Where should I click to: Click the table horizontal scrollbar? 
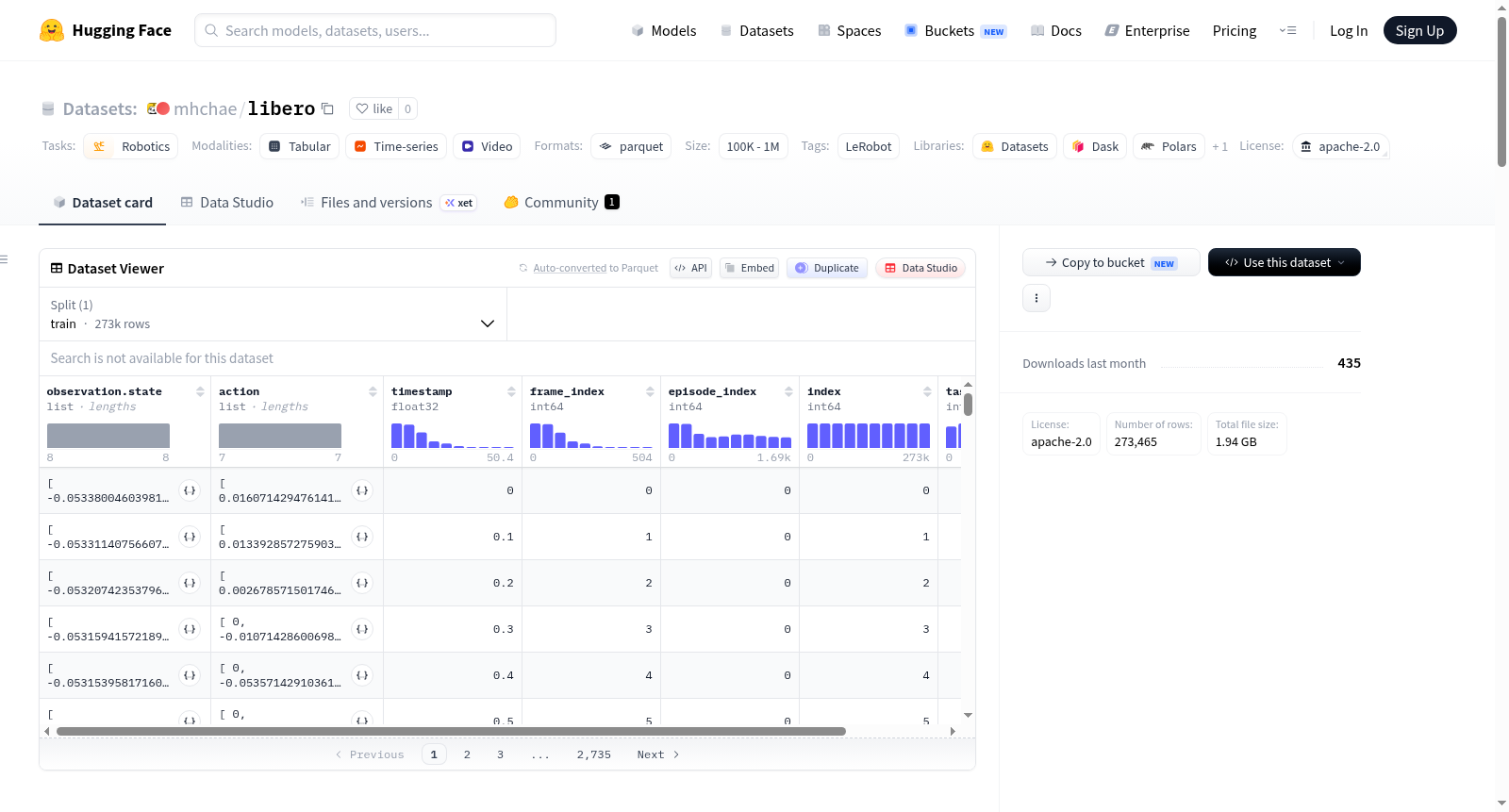(x=451, y=731)
